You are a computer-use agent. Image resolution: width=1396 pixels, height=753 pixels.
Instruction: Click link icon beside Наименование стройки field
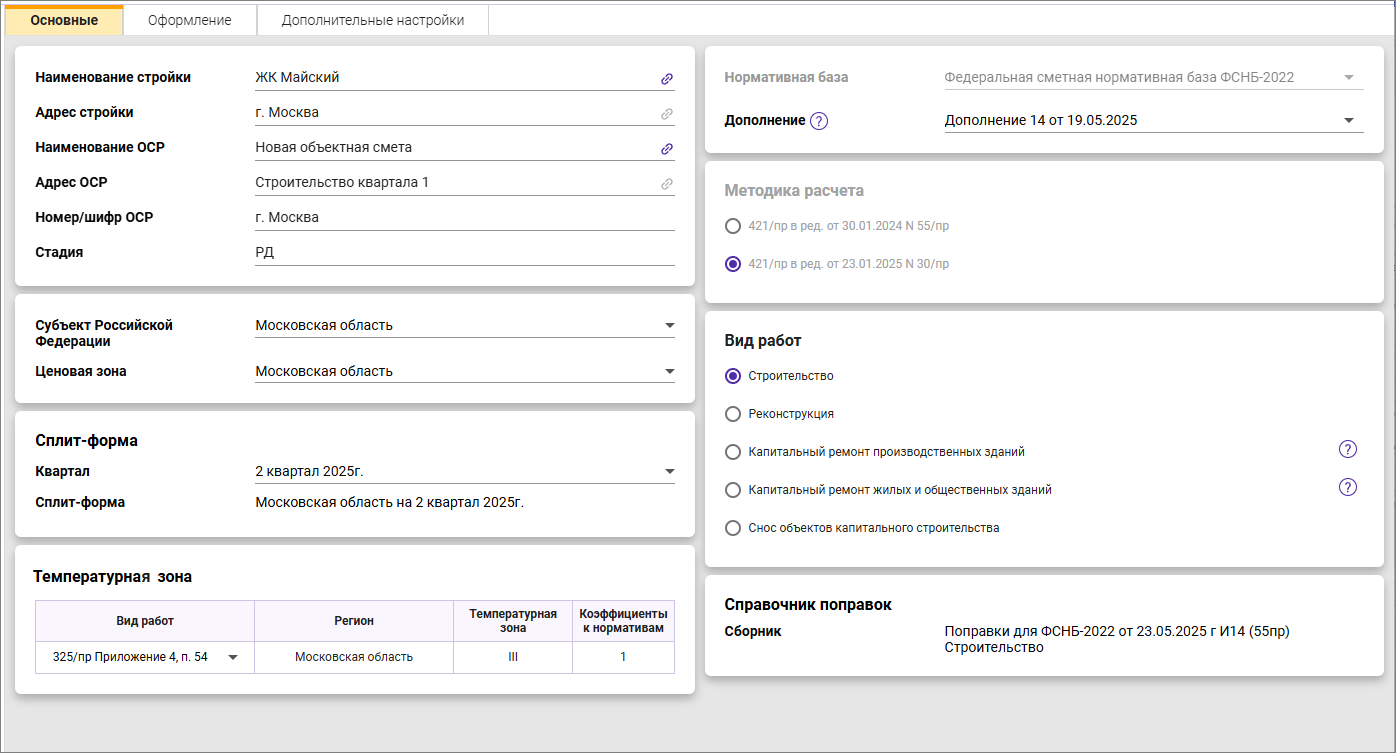pos(666,79)
